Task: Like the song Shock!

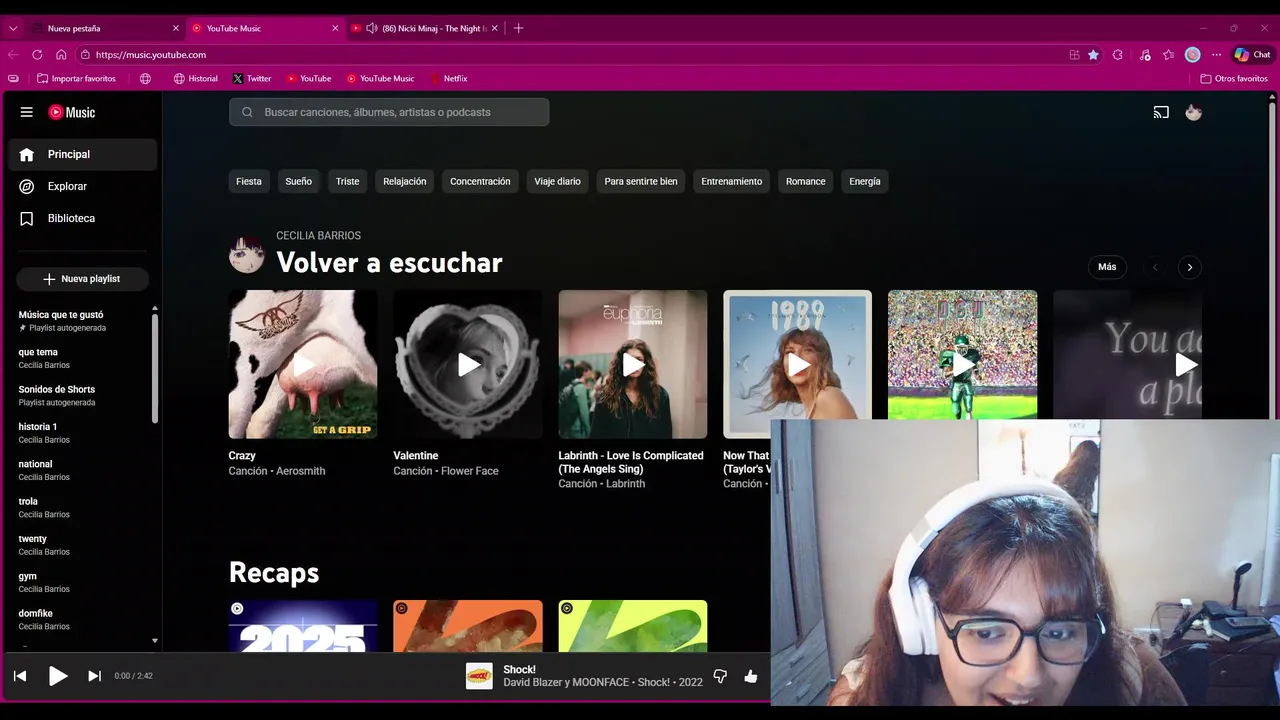Action: [x=751, y=676]
